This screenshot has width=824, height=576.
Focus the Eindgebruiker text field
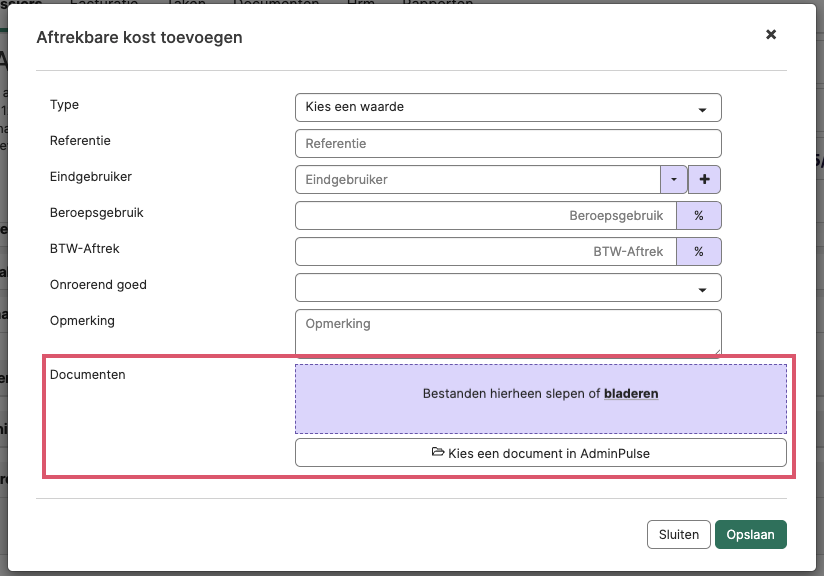click(478, 180)
